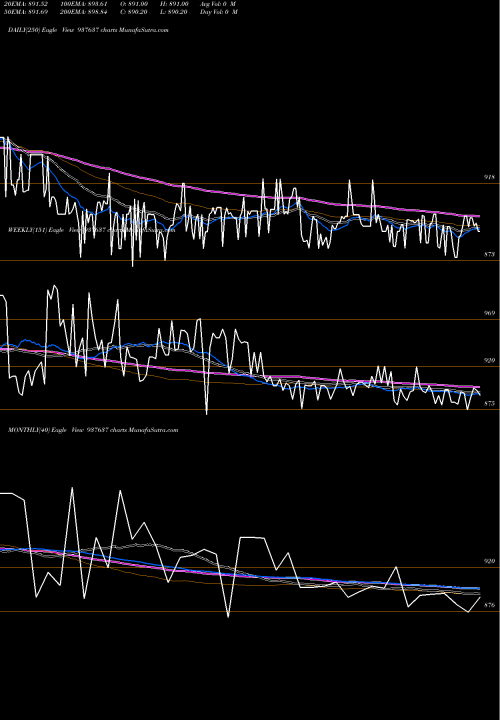Click the DAILY chart title text
This screenshot has height=720, width=500.
click(x=88, y=30)
